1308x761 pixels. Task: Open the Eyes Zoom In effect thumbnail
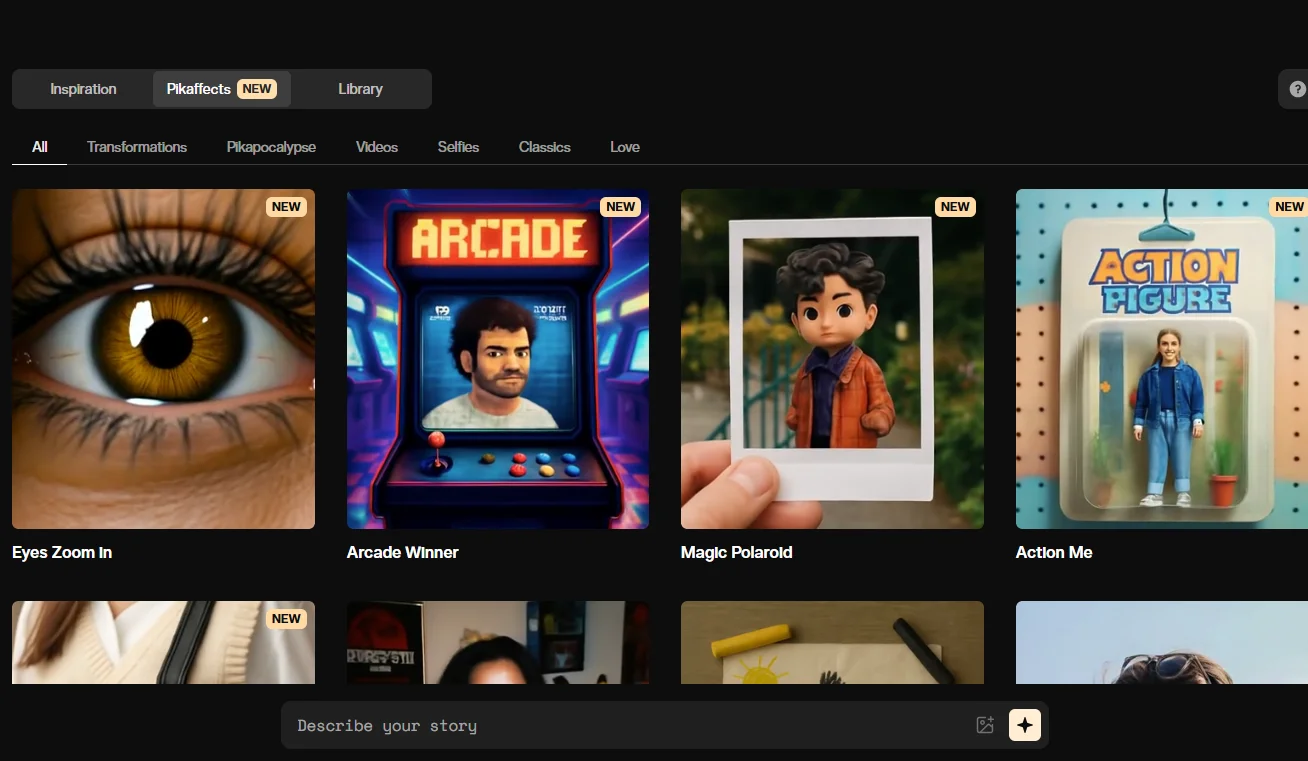163,359
